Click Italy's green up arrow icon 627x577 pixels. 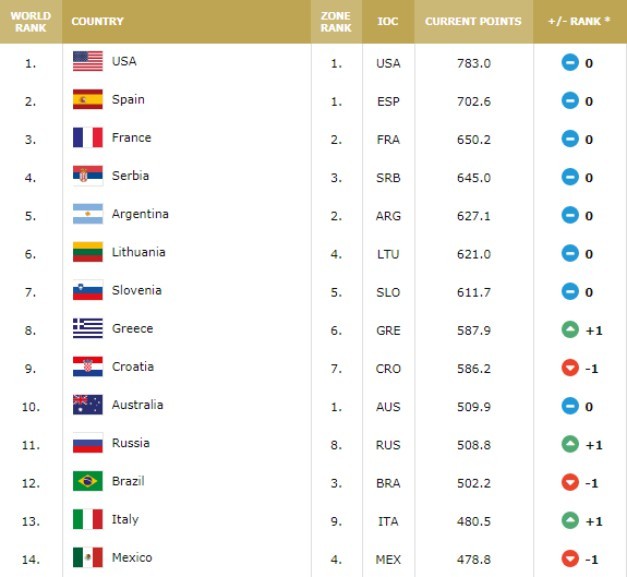pyautogui.click(x=570, y=521)
